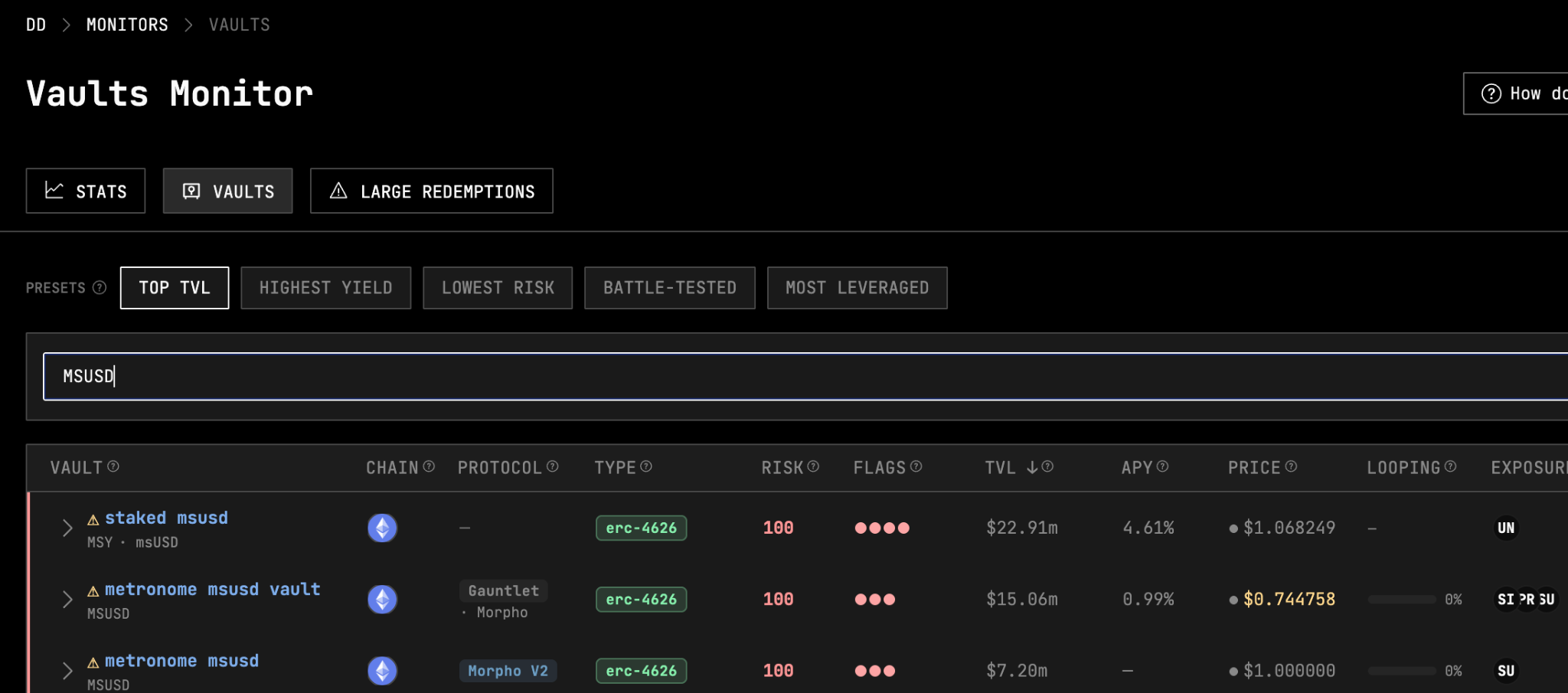Expand the Morpho V2 metronome msusd row
This screenshot has width=1568, height=693.
click(67, 671)
